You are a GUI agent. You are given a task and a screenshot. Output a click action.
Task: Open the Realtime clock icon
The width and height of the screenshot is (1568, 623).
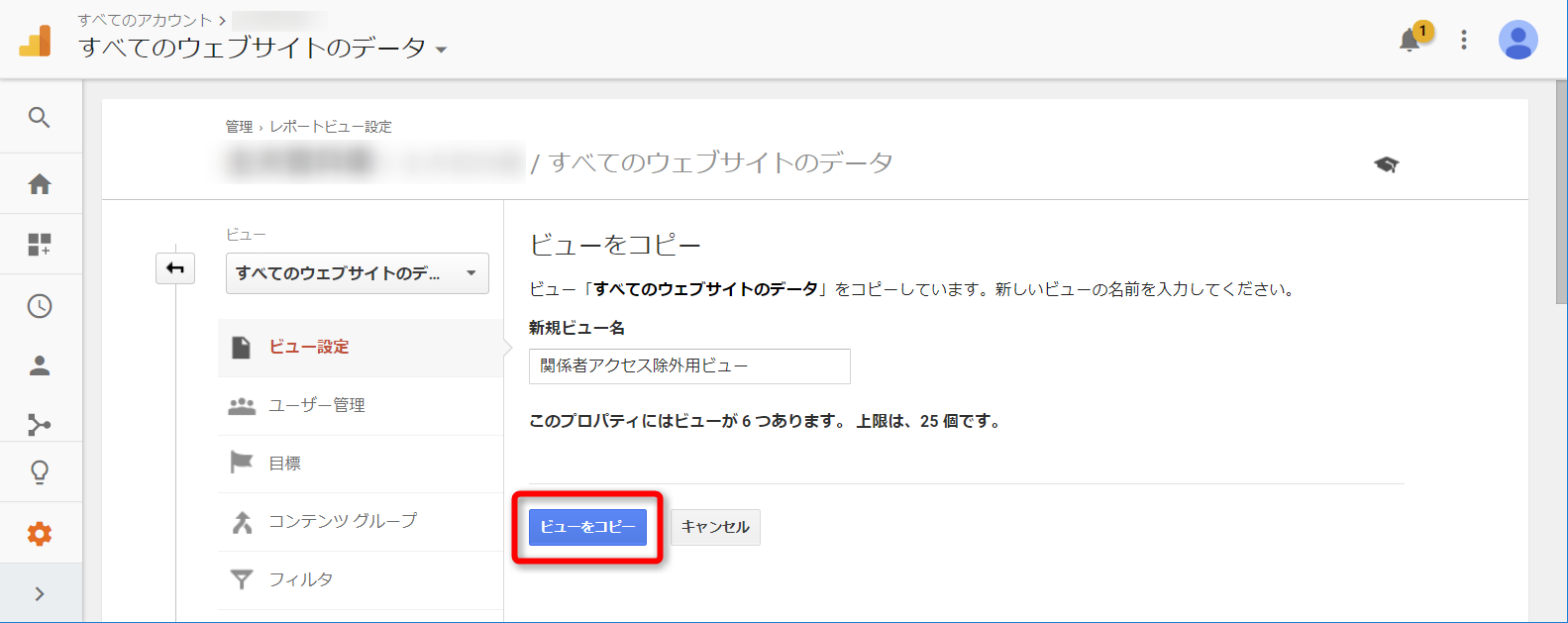[40, 306]
